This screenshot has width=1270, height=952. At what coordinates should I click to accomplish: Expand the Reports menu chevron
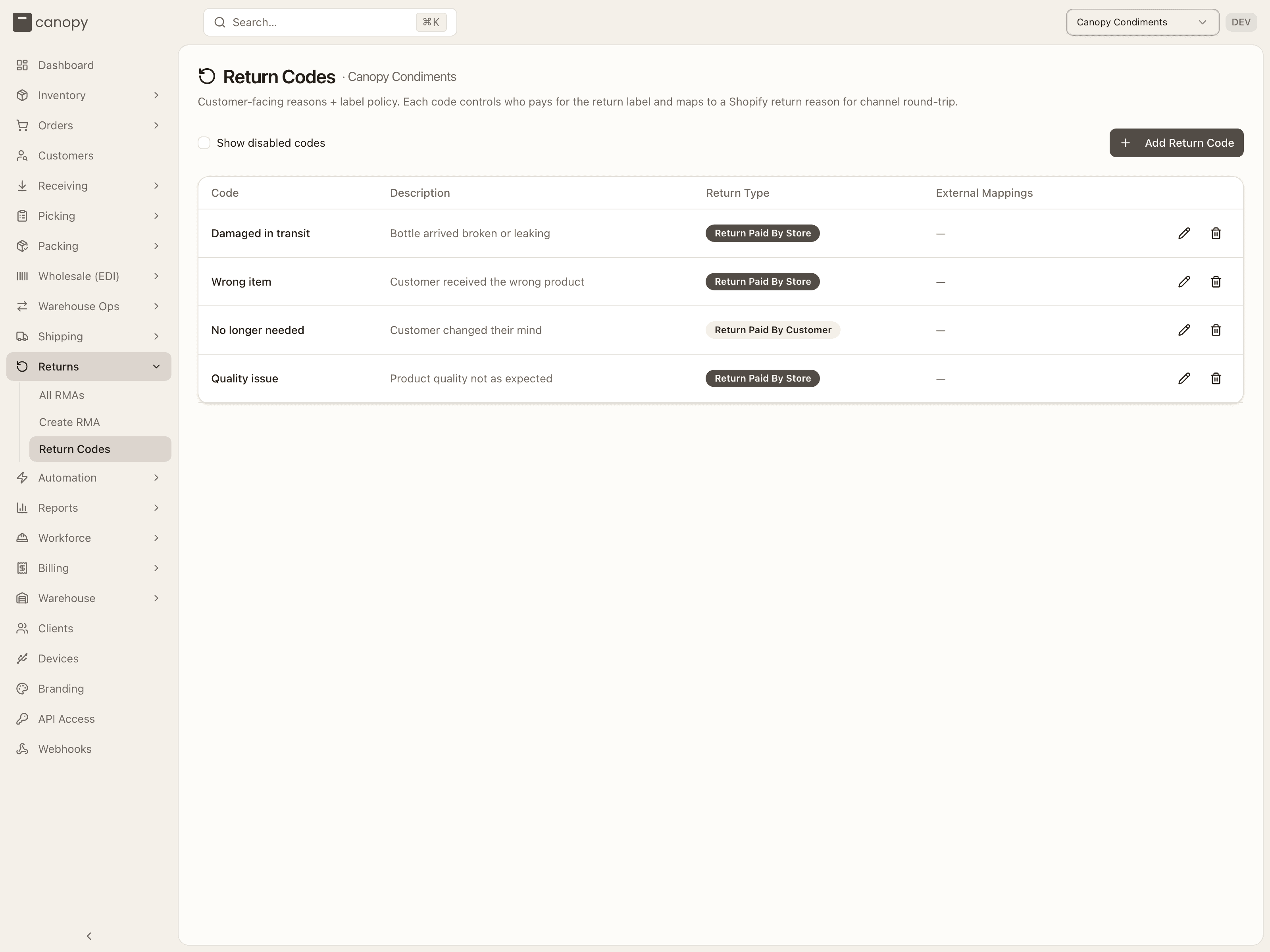tap(156, 508)
